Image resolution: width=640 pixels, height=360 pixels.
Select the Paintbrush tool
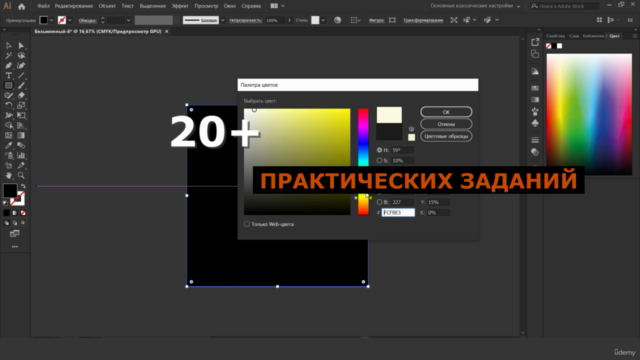point(21,85)
